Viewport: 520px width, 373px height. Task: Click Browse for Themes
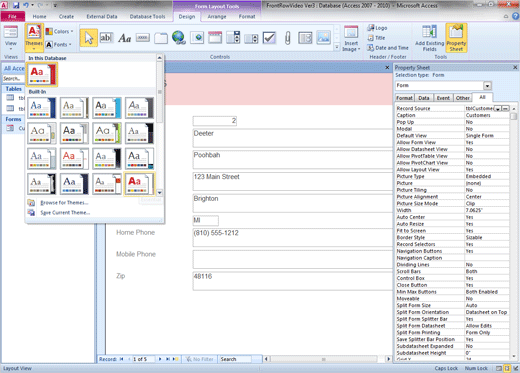click(x=64, y=203)
